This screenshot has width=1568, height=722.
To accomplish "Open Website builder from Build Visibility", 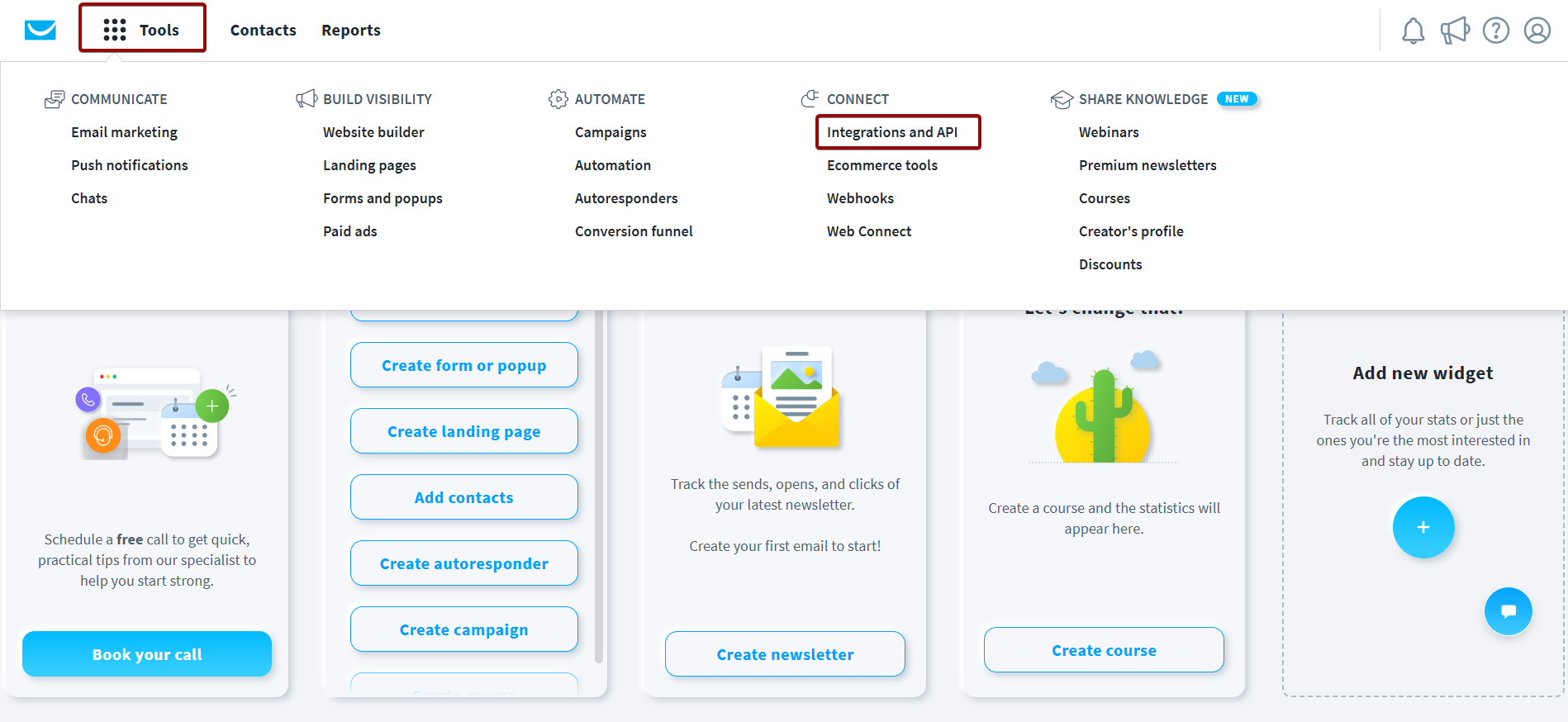I will tap(373, 132).
